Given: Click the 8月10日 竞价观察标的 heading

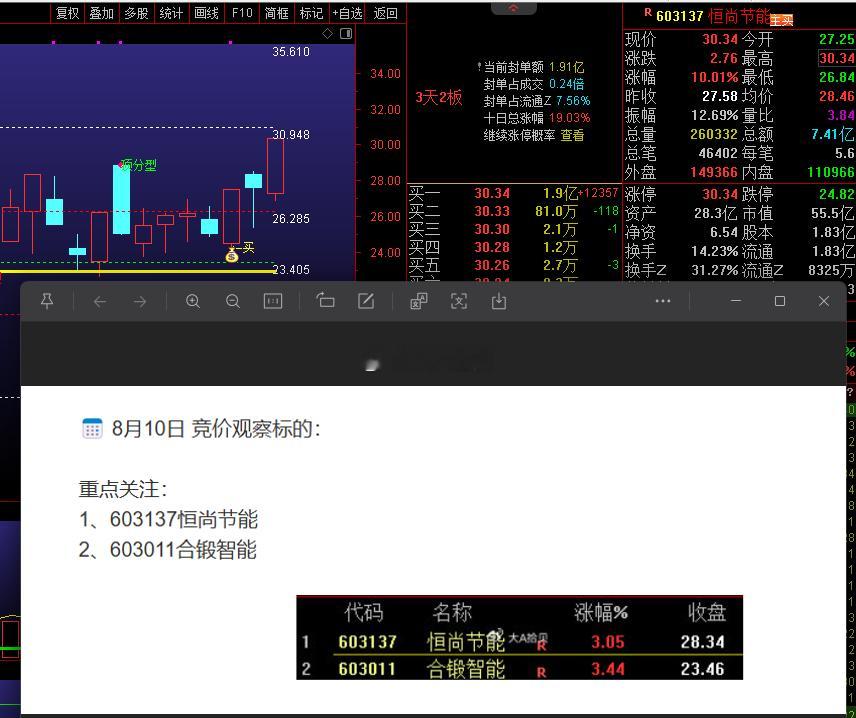Looking at the screenshot, I should pos(216,429).
